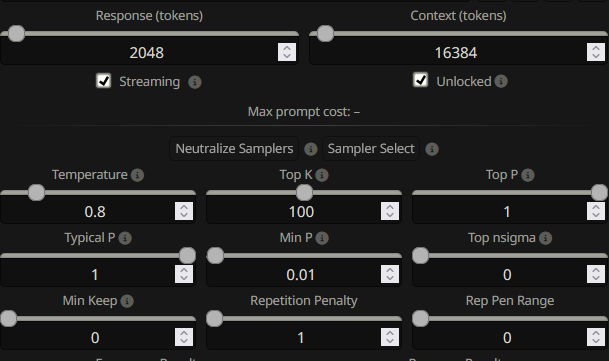Screen dimensions: 609x361
Task: Click the info icon next to Streaming
Action: tap(195, 82)
